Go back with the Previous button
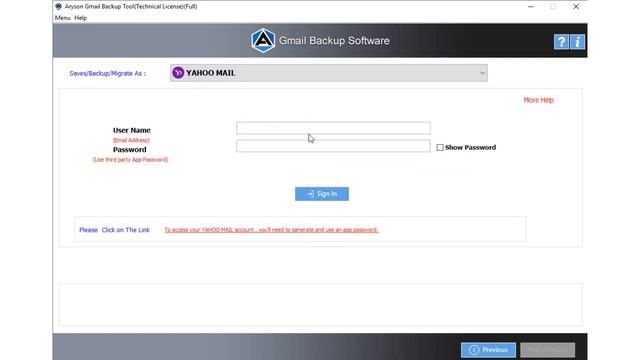 (488, 350)
